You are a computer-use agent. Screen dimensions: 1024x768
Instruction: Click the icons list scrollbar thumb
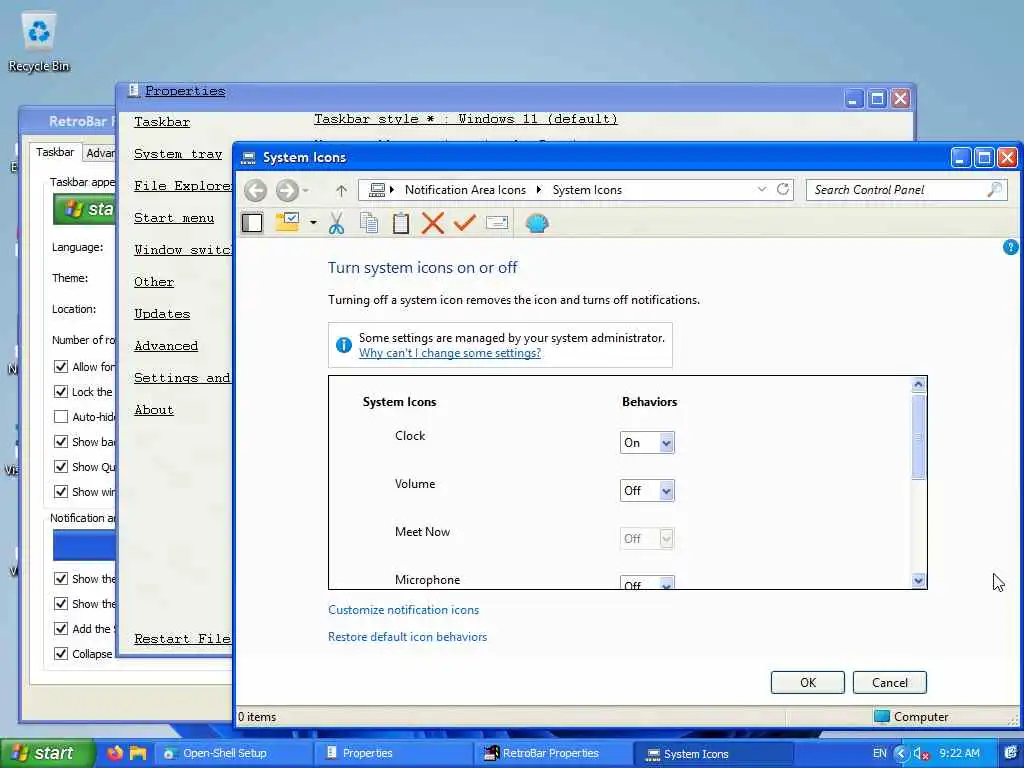click(x=918, y=436)
